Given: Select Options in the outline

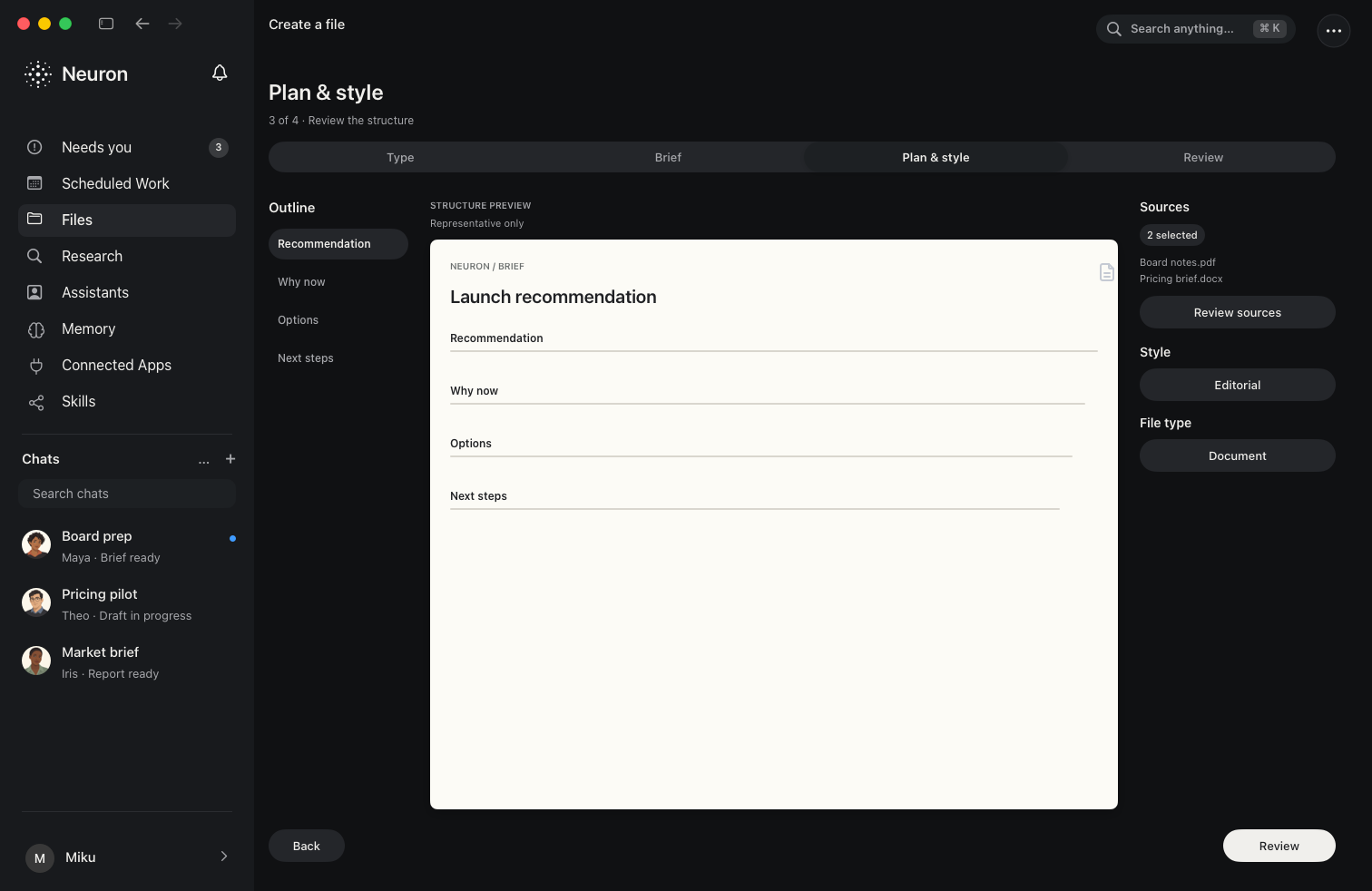Looking at the screenshot, I should pos(338,320).
